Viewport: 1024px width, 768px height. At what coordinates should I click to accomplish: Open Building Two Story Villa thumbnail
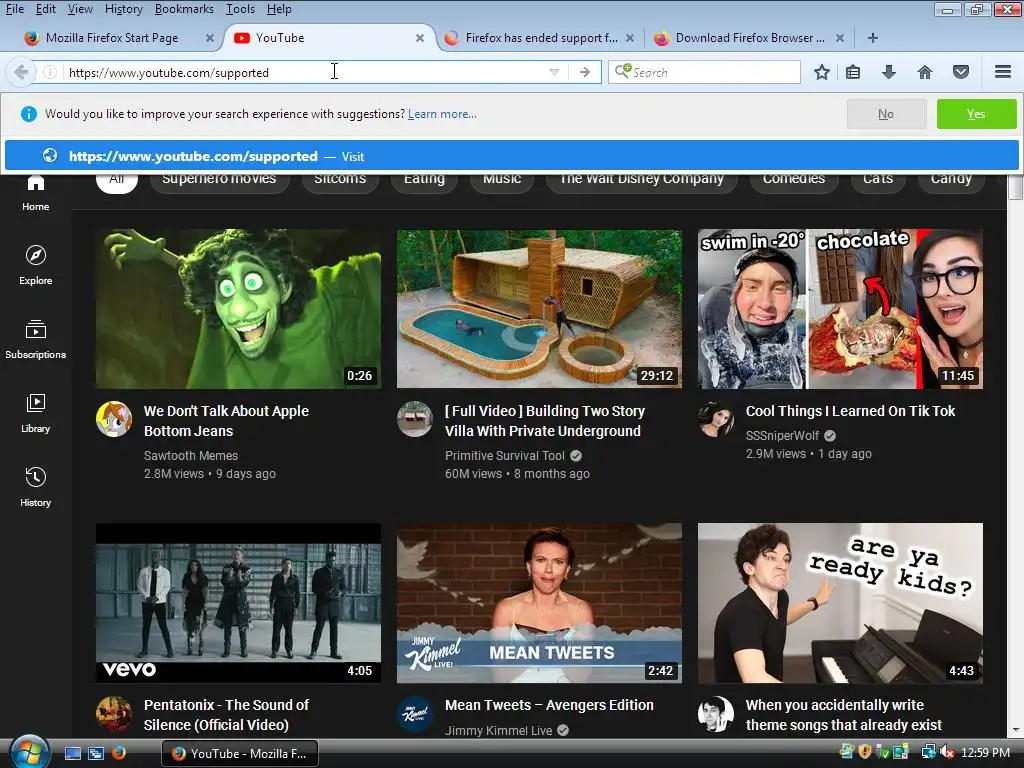tap(539, 308)
